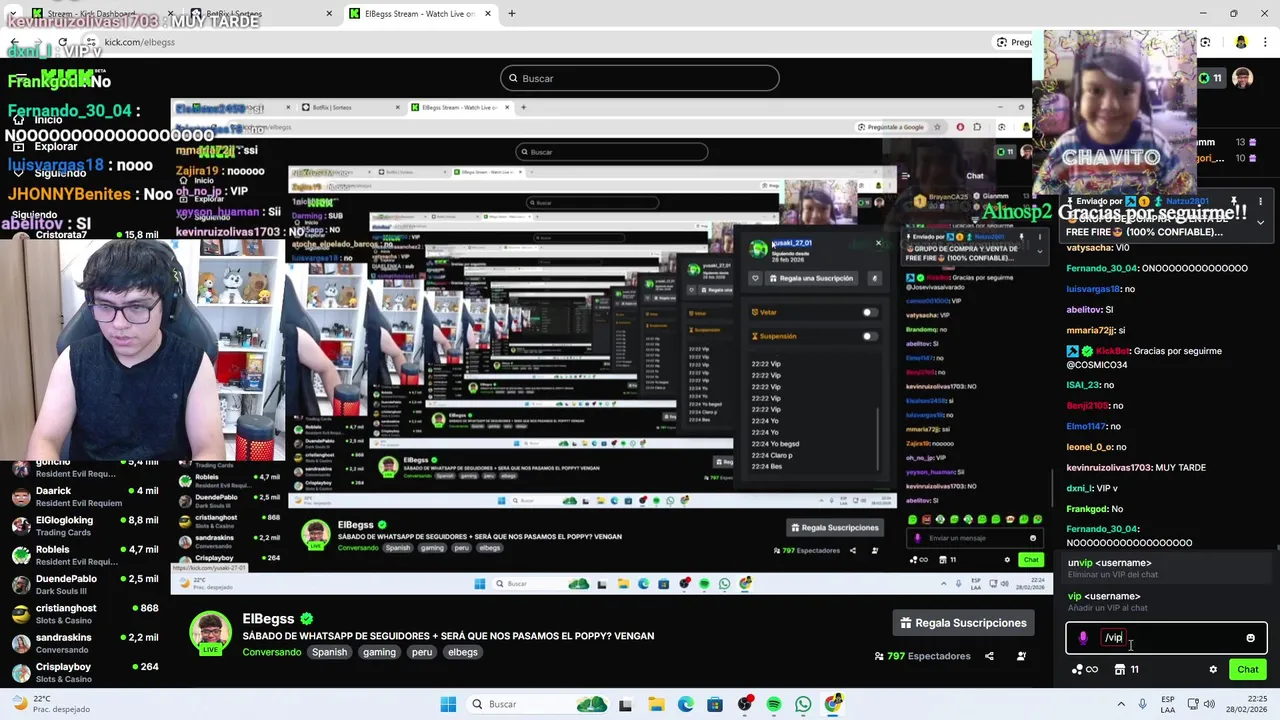Click the 797 Espectadores viewer count
Viewport: 1280px width, 720px height.
click(922, 656)
